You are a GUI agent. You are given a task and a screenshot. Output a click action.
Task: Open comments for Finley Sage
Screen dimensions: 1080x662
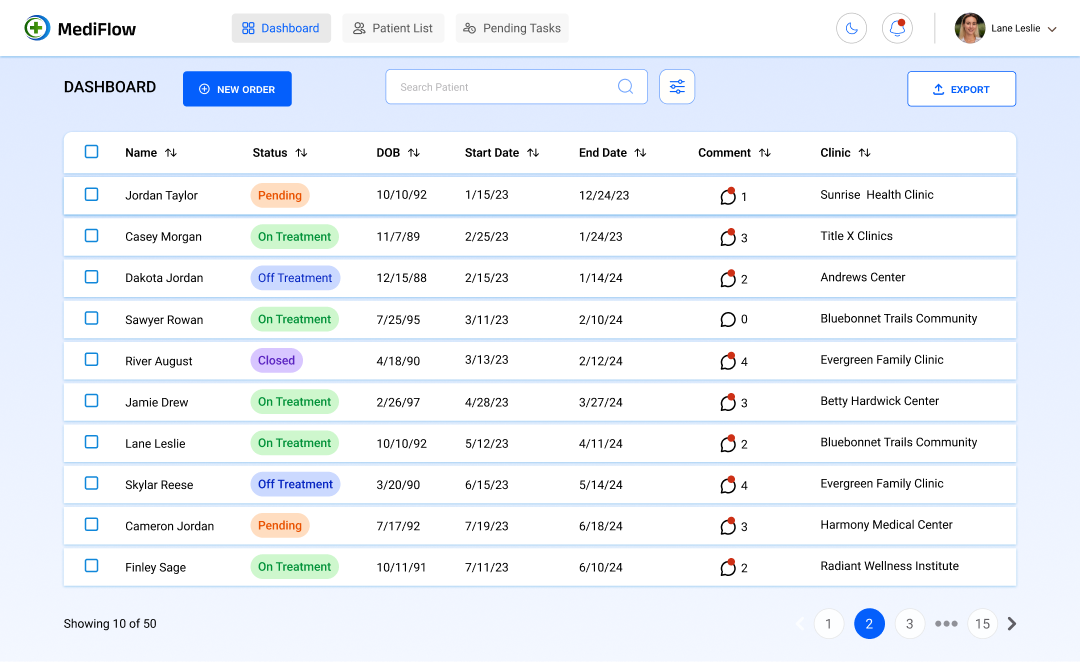[x=727, y=568]
